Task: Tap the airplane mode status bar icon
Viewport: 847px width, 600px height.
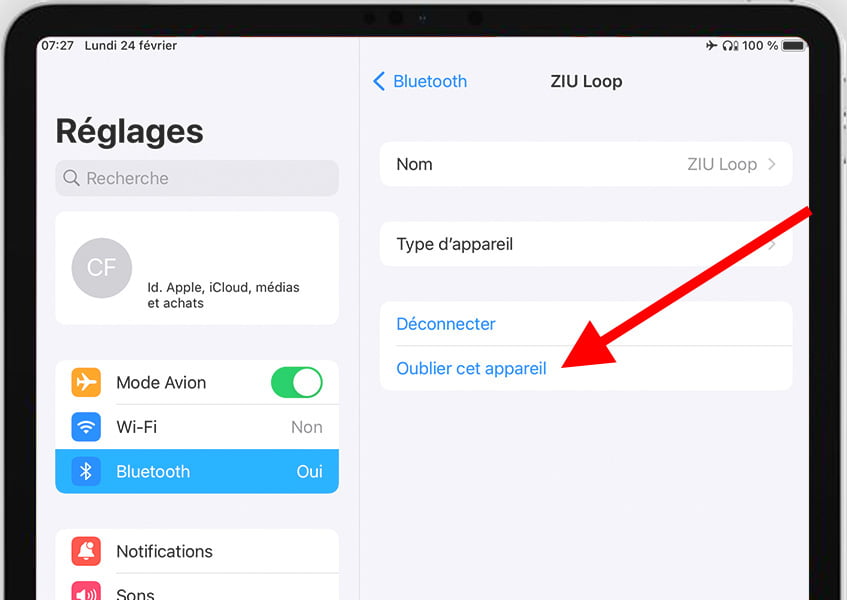Action: pos(711,45)
